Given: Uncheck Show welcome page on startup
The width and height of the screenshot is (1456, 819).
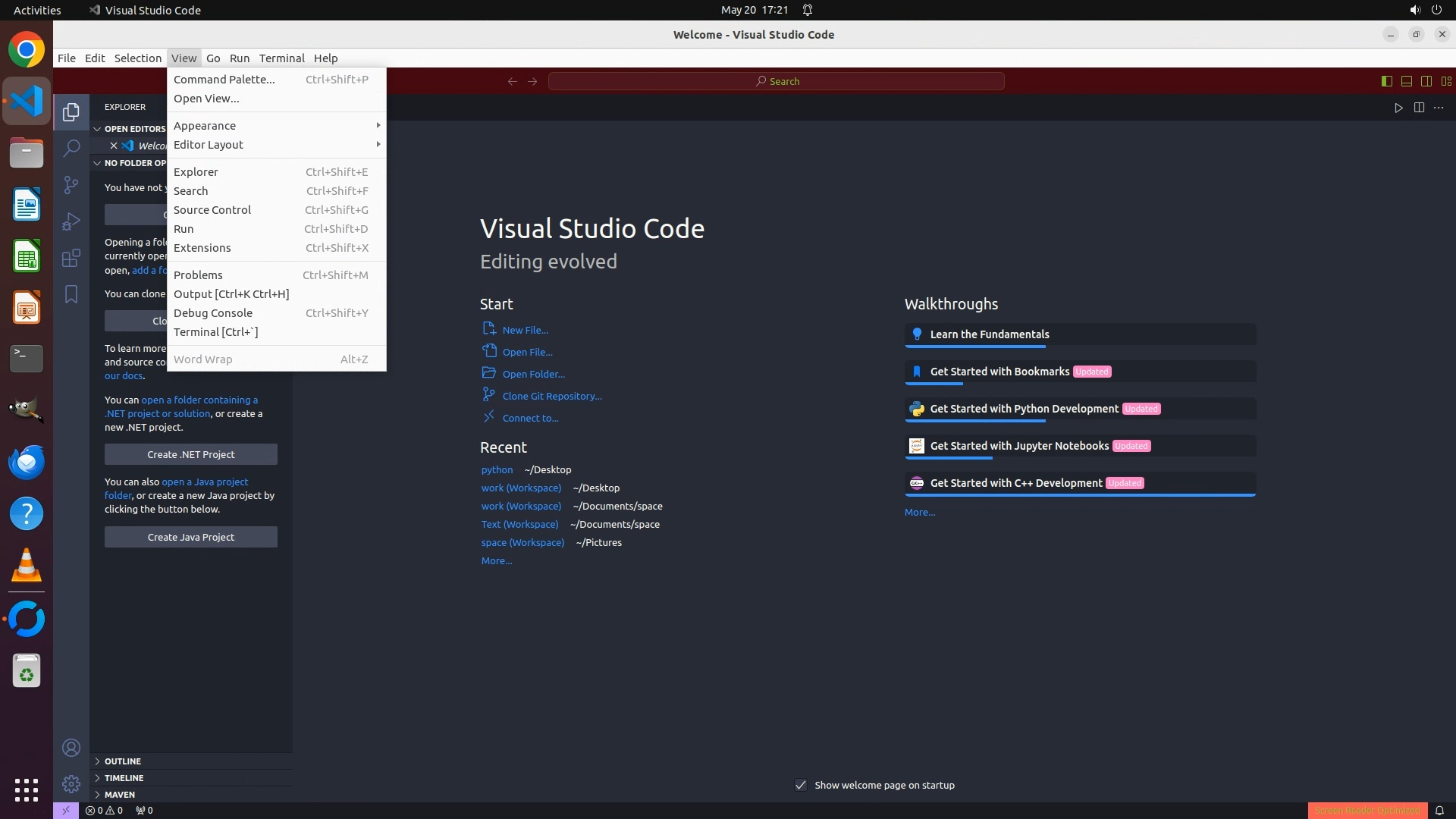Looking at the screenshot, I should click(801, 785).
